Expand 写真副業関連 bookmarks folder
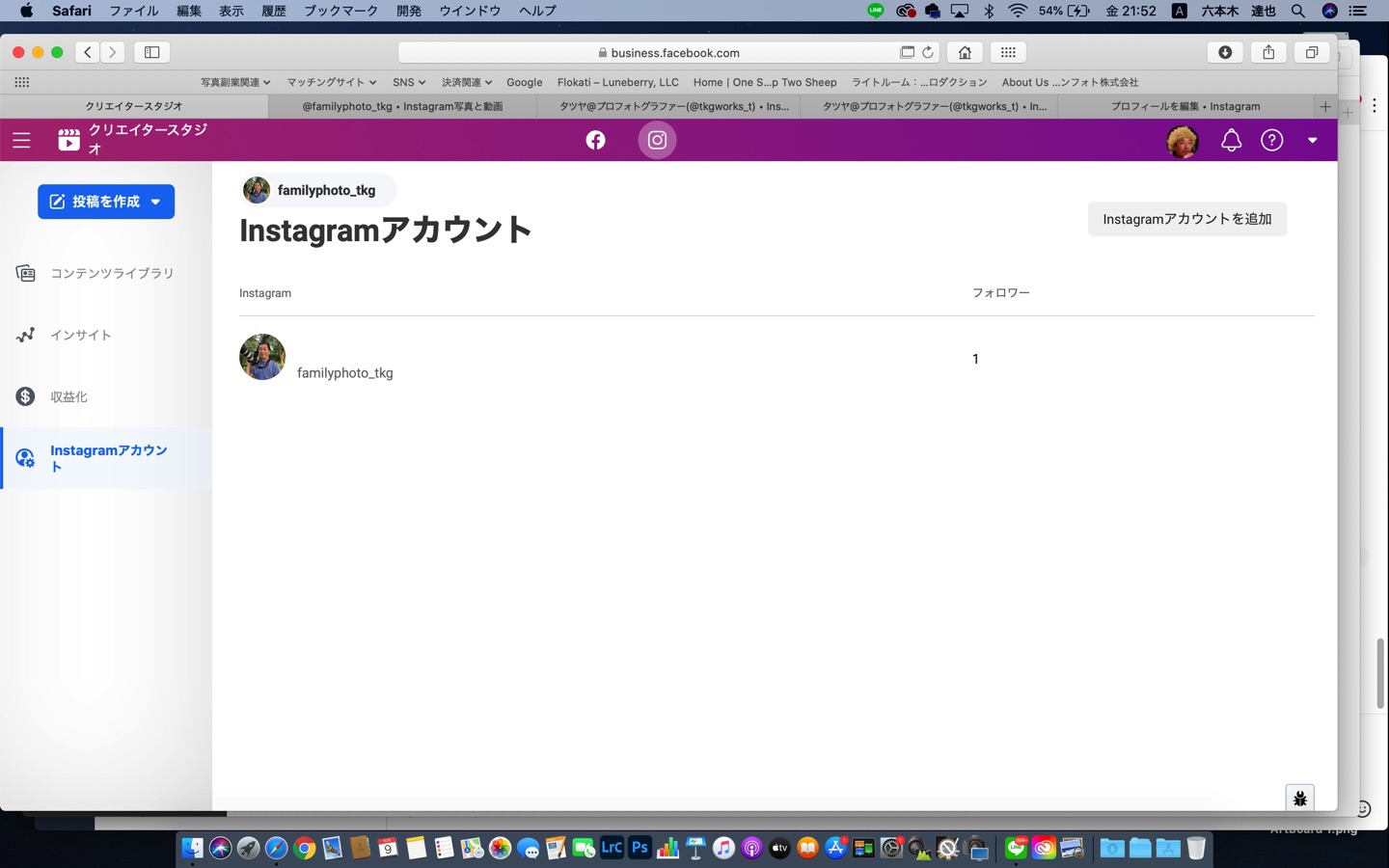Viewport: 1389px width, 868px height. click(x=234, y=83)
